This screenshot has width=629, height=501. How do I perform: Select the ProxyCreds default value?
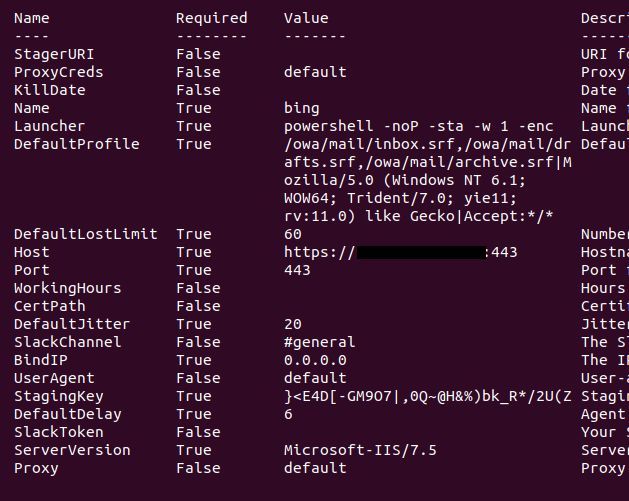pyautogui.click(x=315, y=72)
